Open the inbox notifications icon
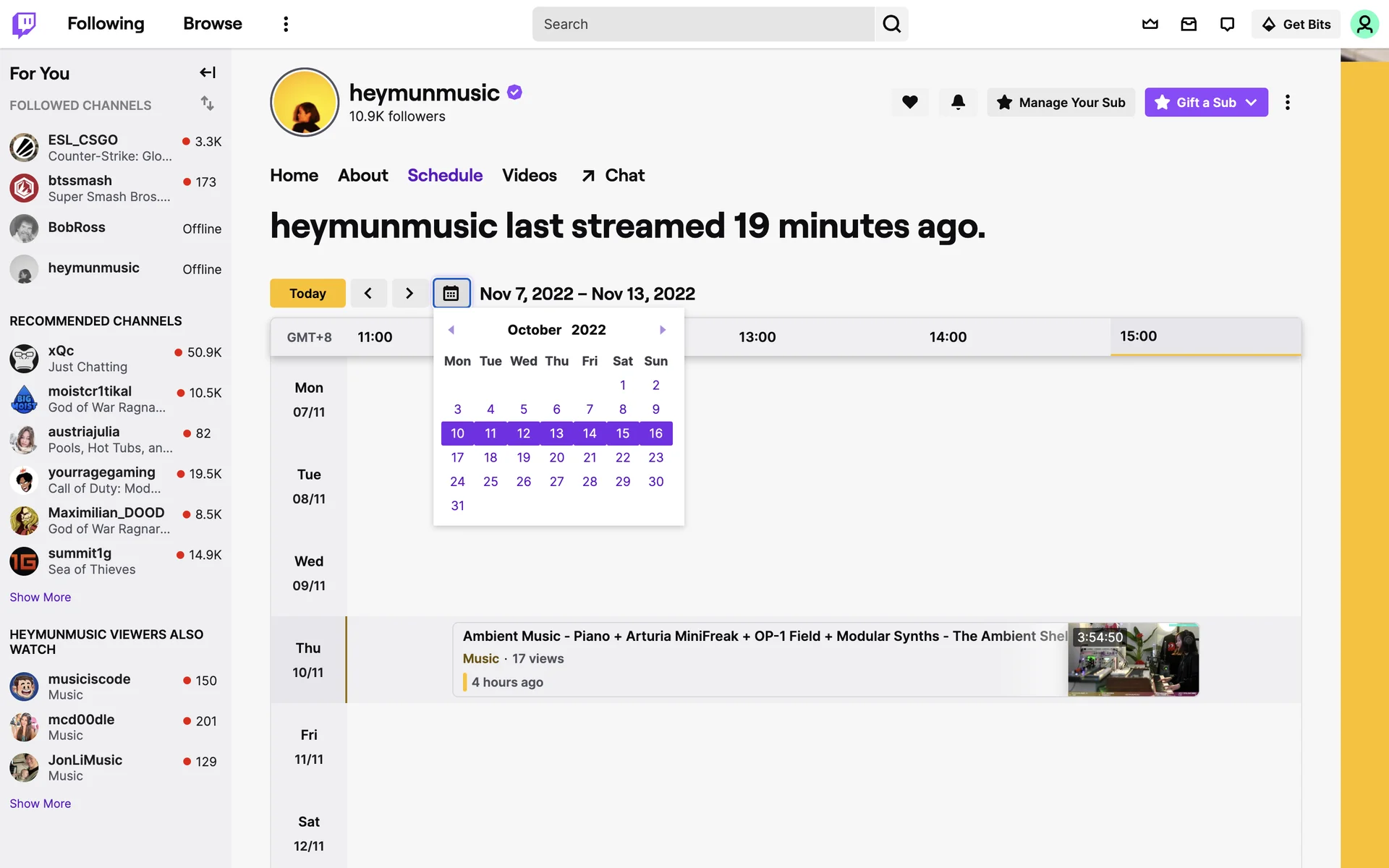 tap(1189, 24)
